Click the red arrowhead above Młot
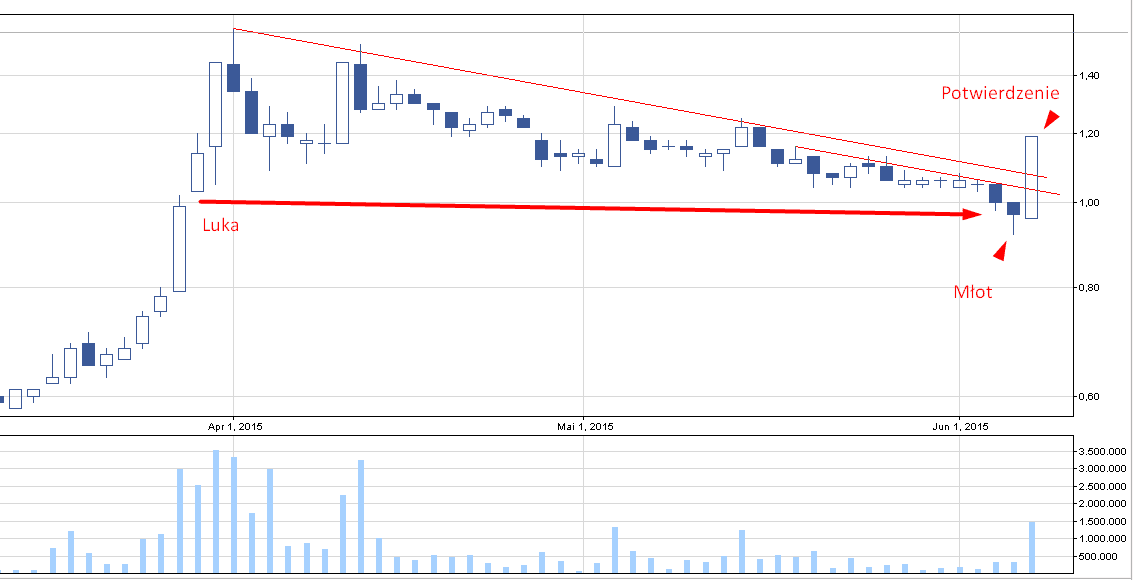1133x580 pixels. pyautogui.click(x=1000, y=250)
